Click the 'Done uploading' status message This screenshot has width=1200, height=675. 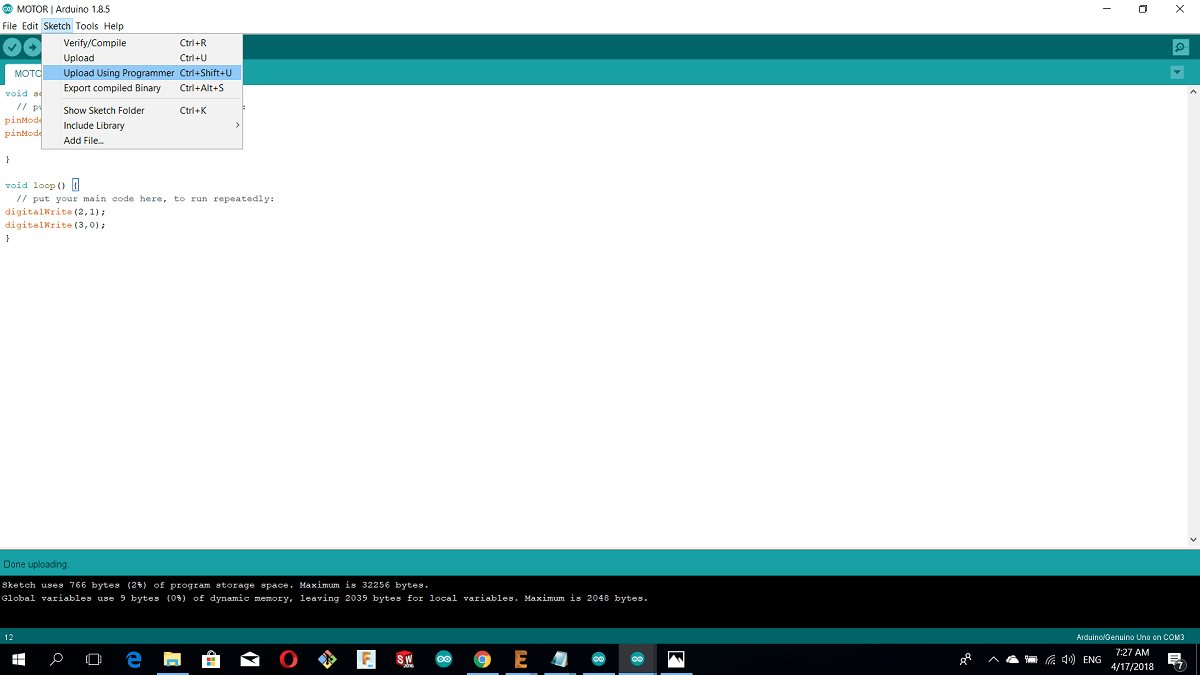35,564
